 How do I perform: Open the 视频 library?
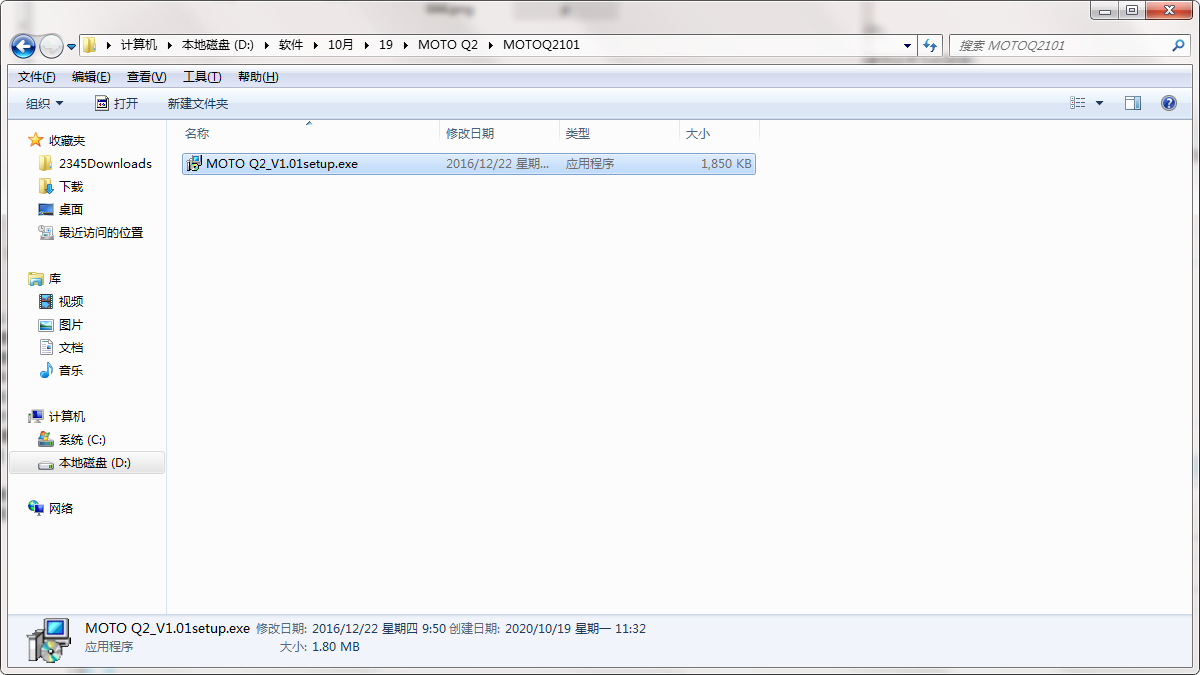71,301
